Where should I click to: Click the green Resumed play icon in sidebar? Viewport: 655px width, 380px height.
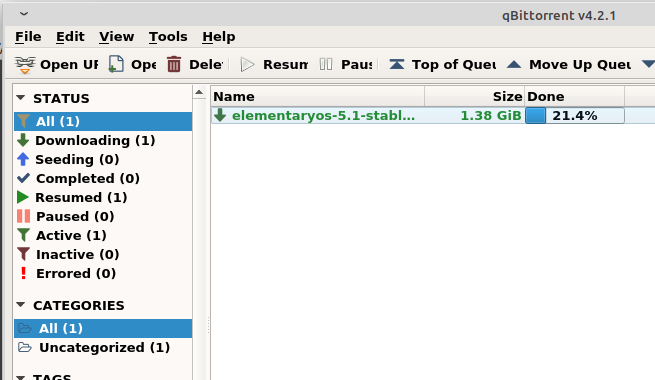[23, 197]
